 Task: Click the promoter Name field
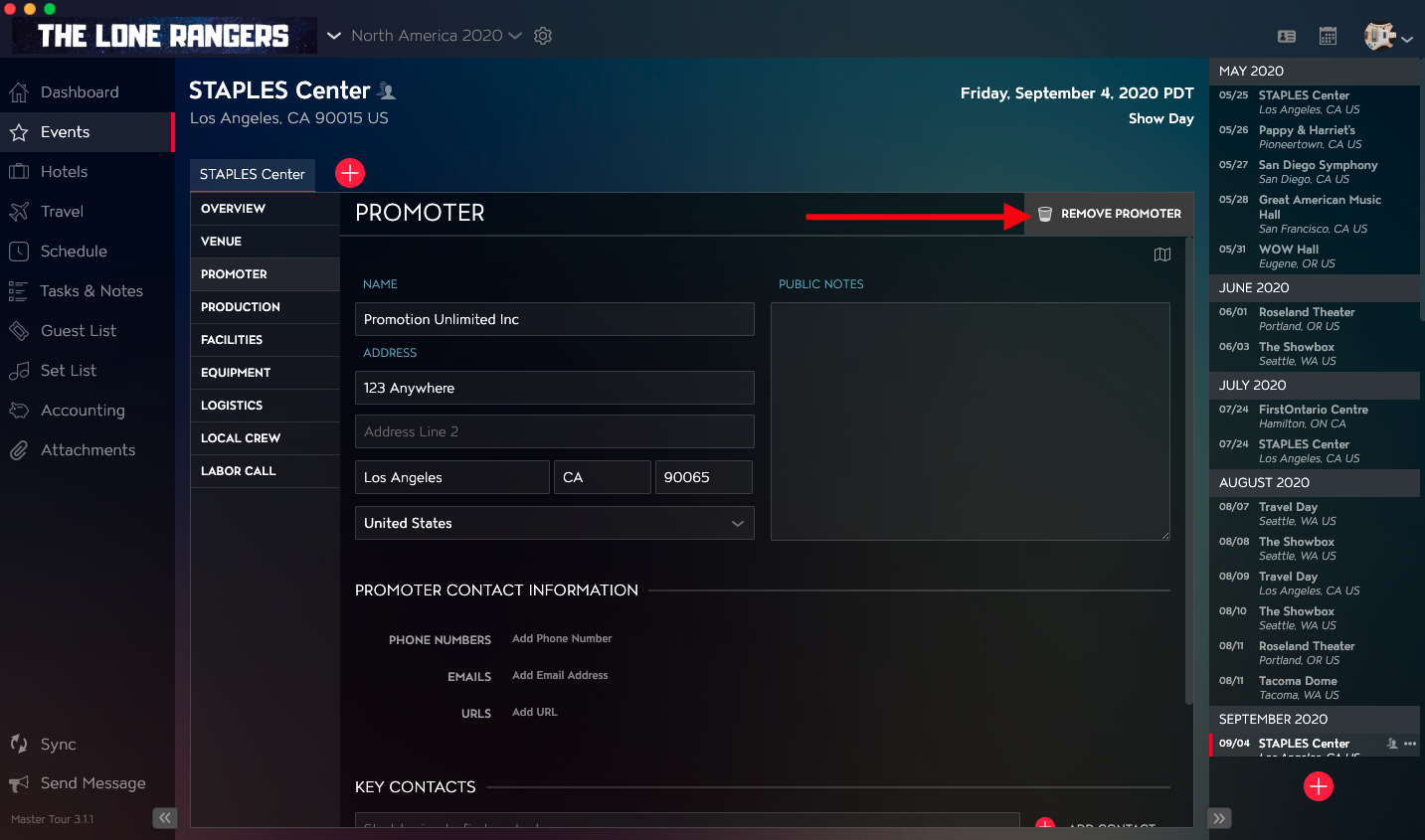[x=555, y=319]
